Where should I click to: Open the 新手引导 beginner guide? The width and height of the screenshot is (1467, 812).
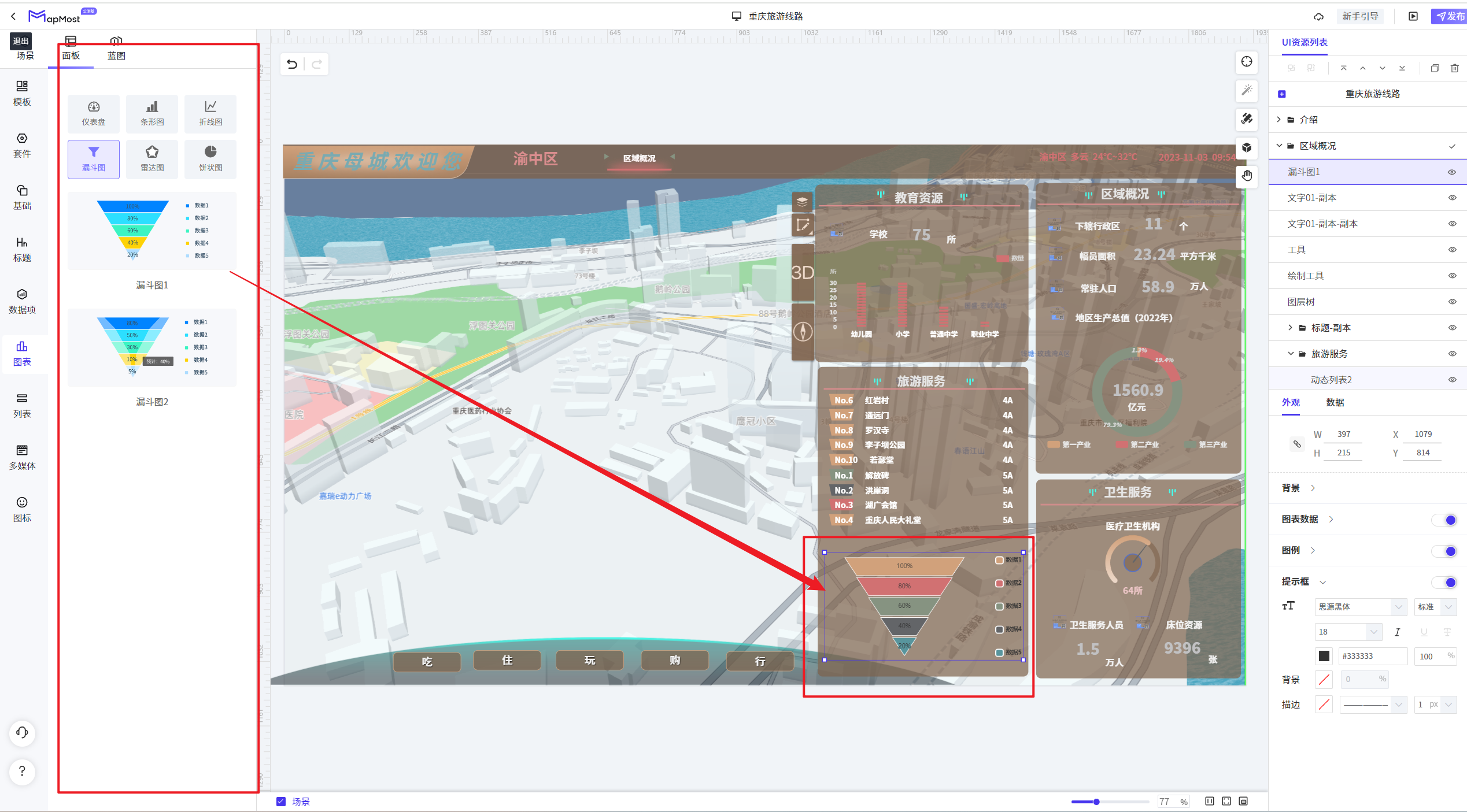coord(1361,16)
